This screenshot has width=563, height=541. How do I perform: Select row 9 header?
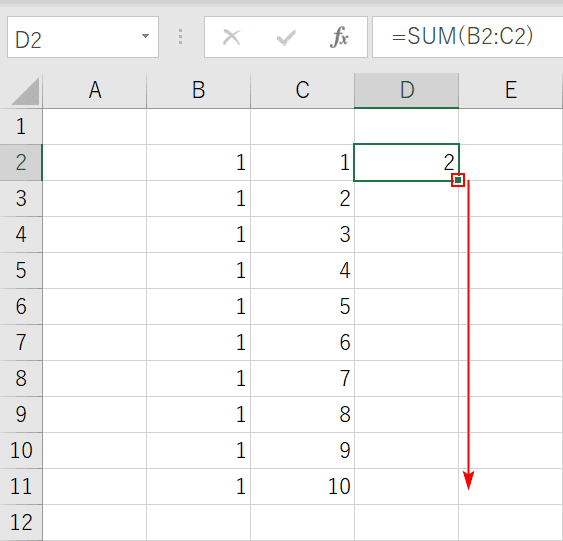(21, 414)
